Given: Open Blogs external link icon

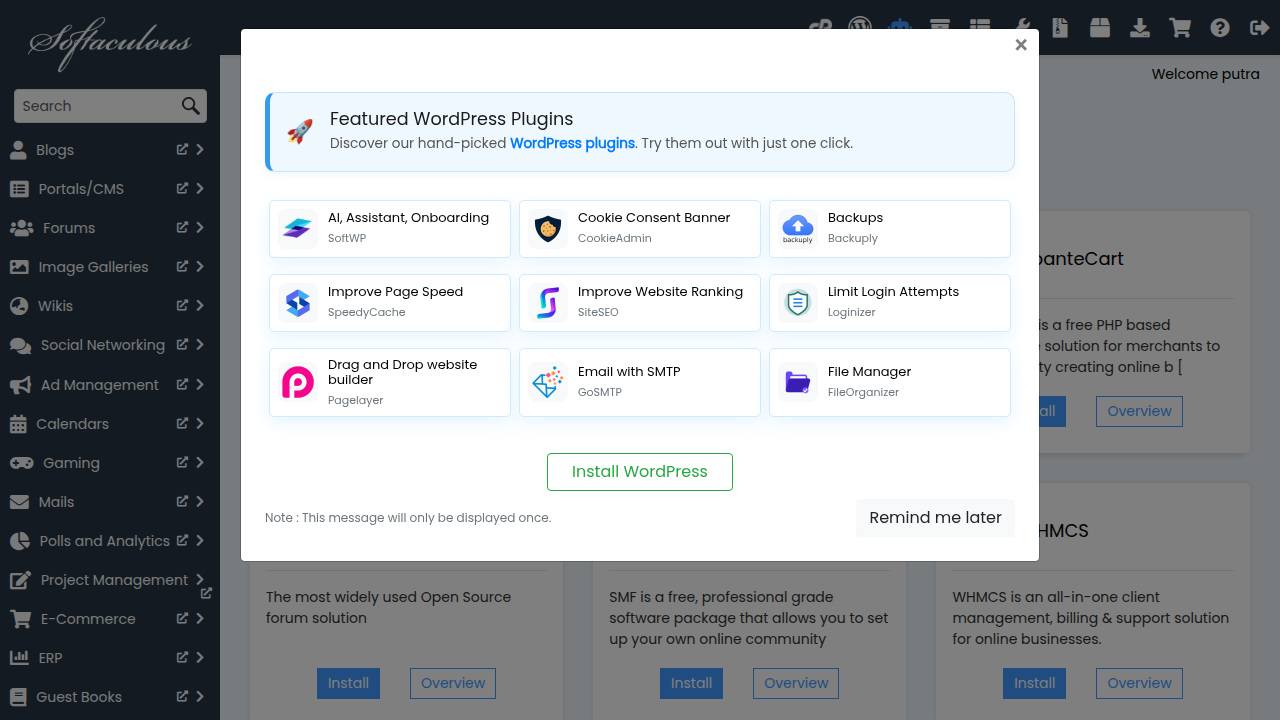Looking at the screenshot, I should [182, 149].
